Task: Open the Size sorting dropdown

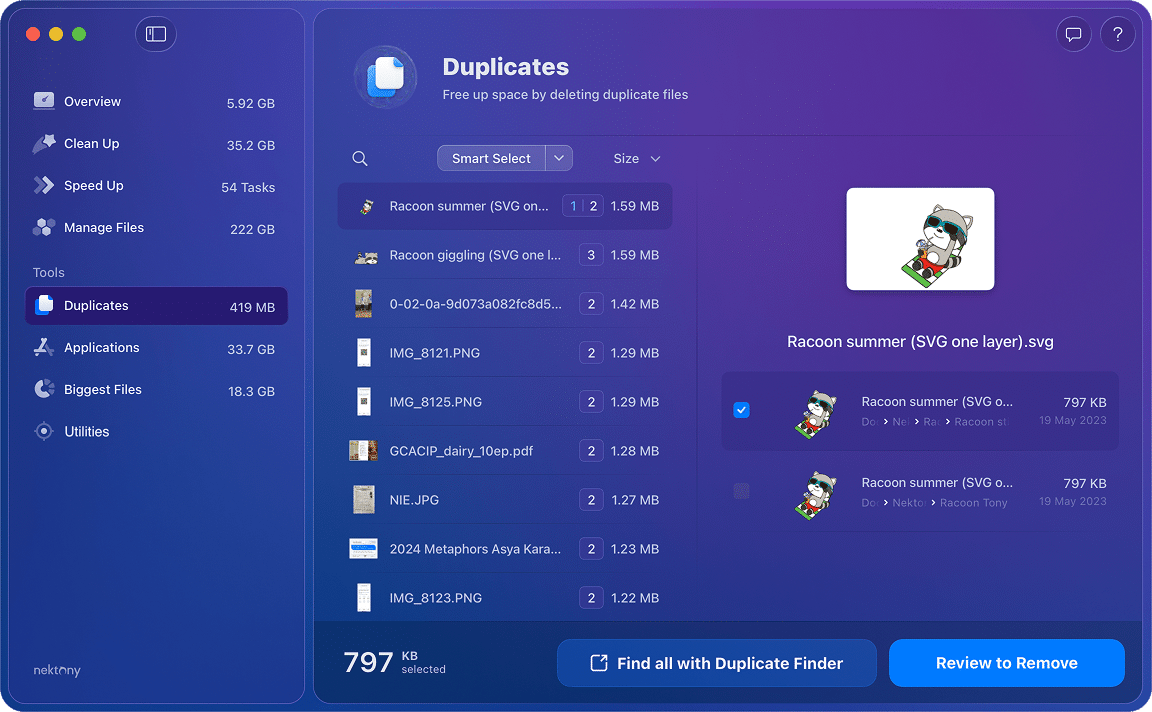Action: tap(656, 158)
